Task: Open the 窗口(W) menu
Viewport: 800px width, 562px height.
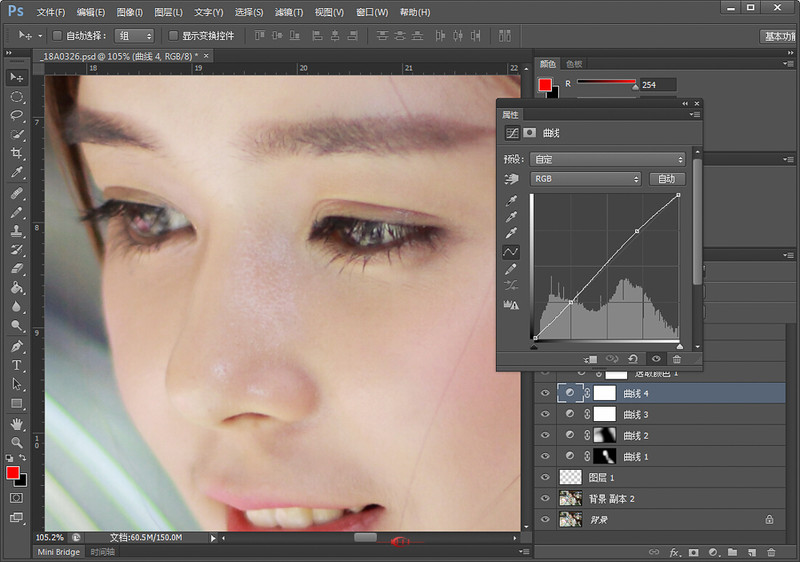Action: click(x=372, y=12)
